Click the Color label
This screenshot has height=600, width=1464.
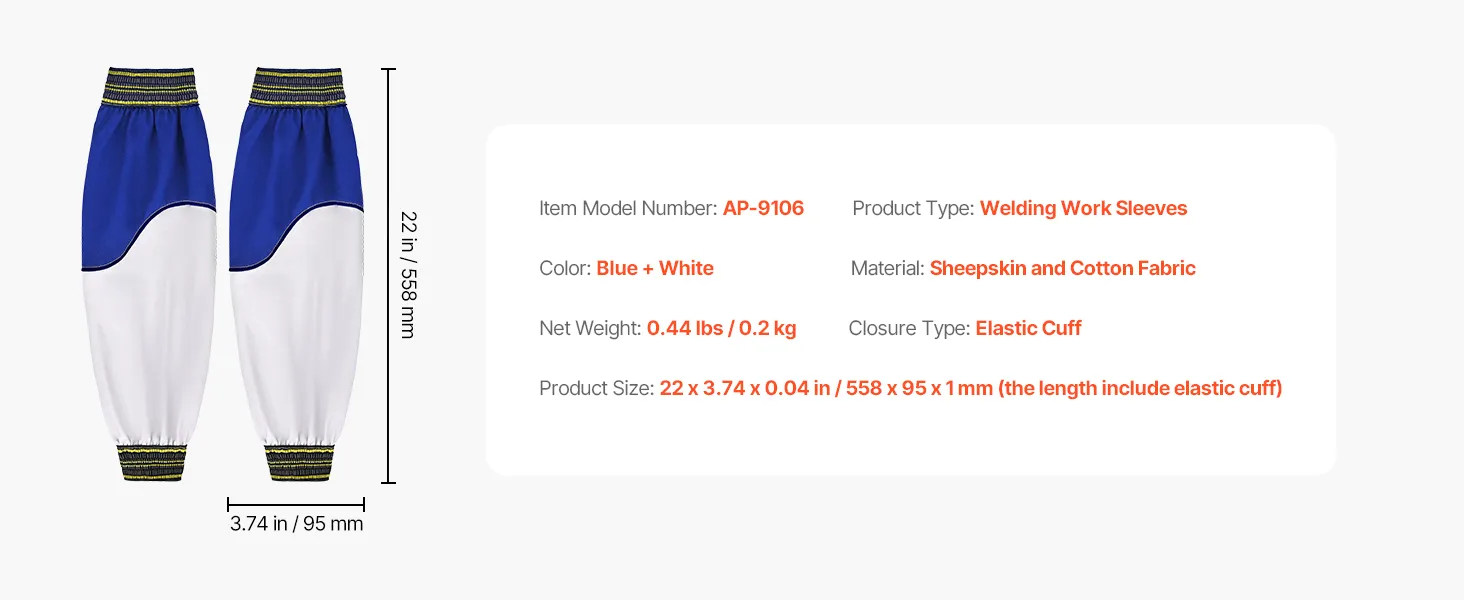[565, 268]
